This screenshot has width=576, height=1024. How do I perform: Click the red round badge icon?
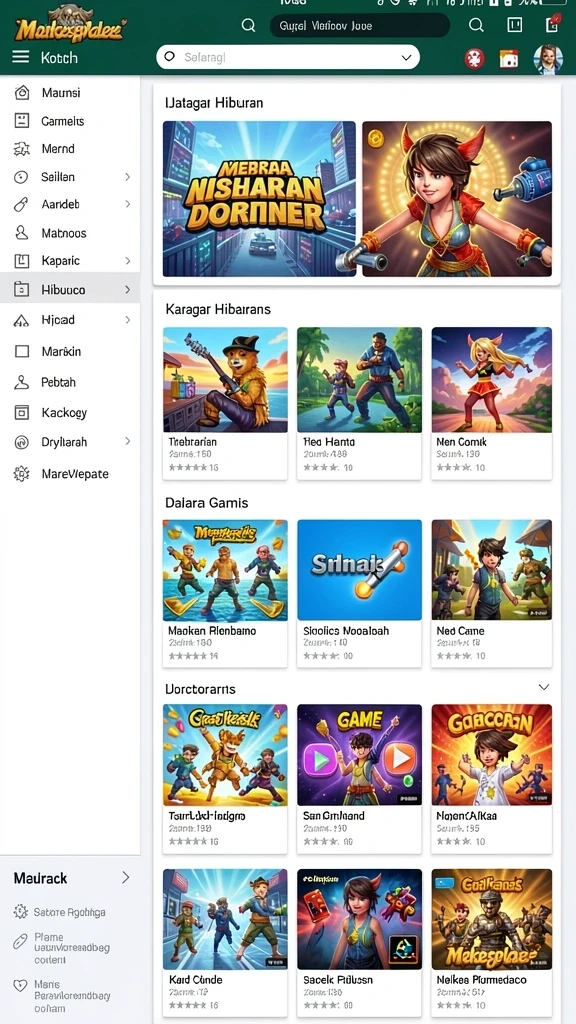[x=475, y=59]
